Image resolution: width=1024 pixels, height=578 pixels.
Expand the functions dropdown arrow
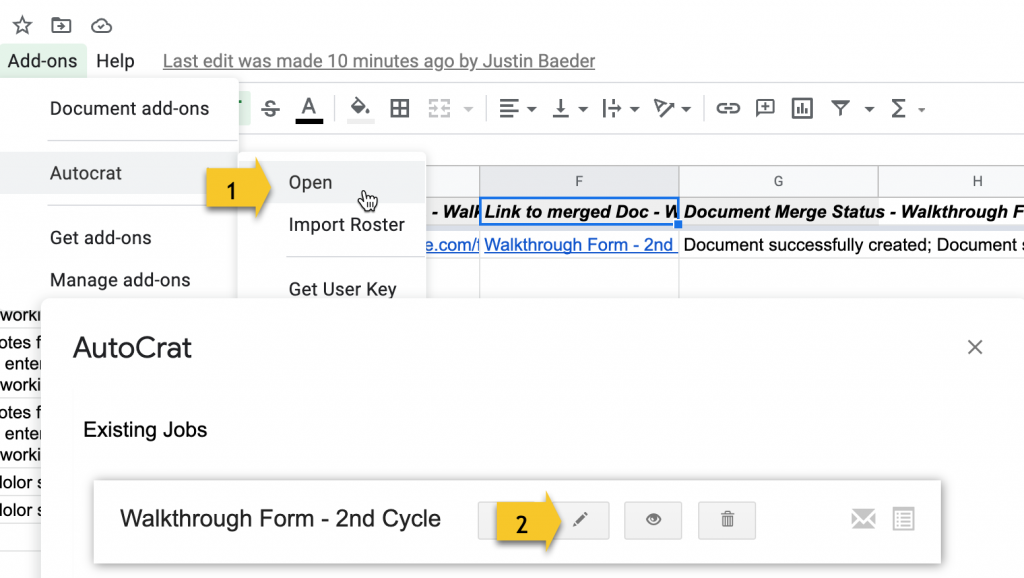921,110
